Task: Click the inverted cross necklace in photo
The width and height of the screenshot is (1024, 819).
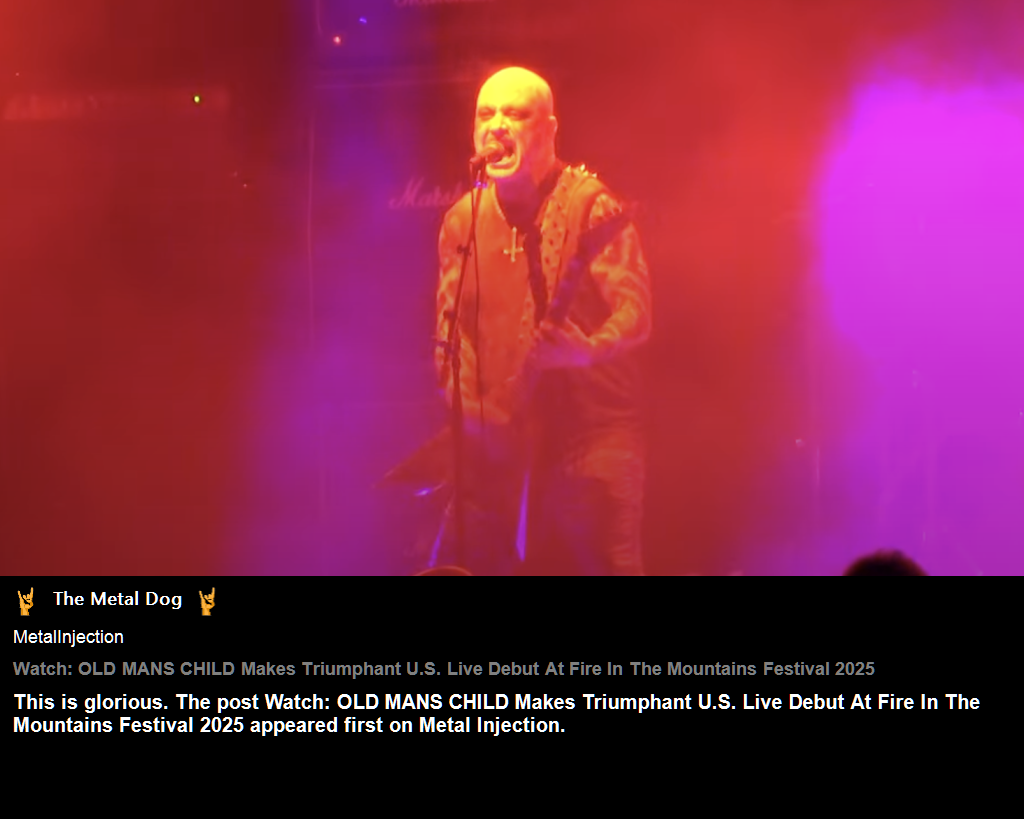Action: [515, 244]
